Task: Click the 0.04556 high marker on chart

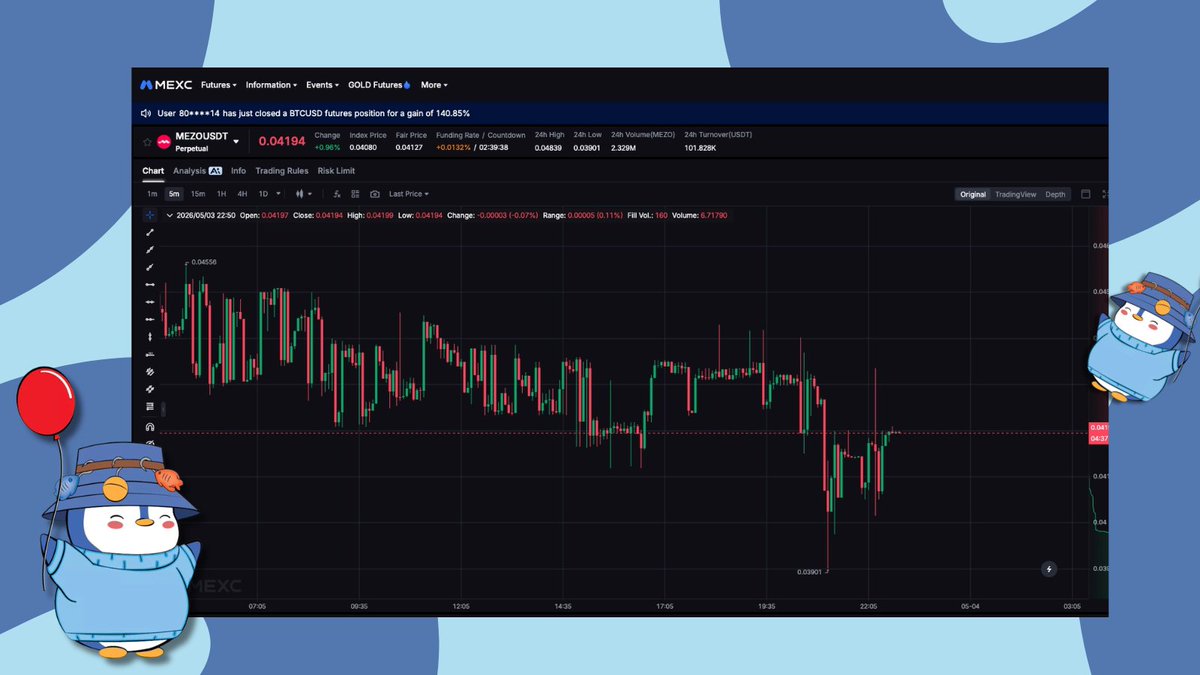Action: 204,262
